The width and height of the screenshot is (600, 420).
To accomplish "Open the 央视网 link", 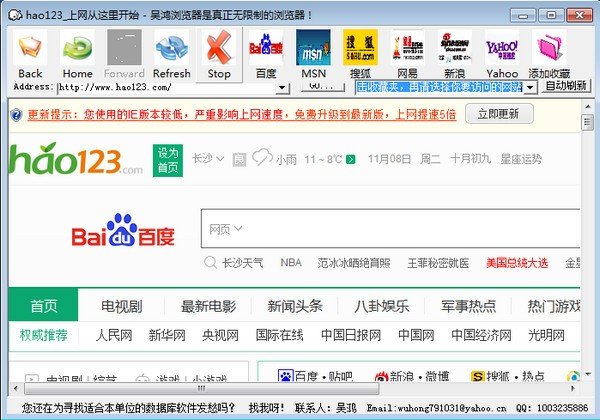I will pos(220,335).
